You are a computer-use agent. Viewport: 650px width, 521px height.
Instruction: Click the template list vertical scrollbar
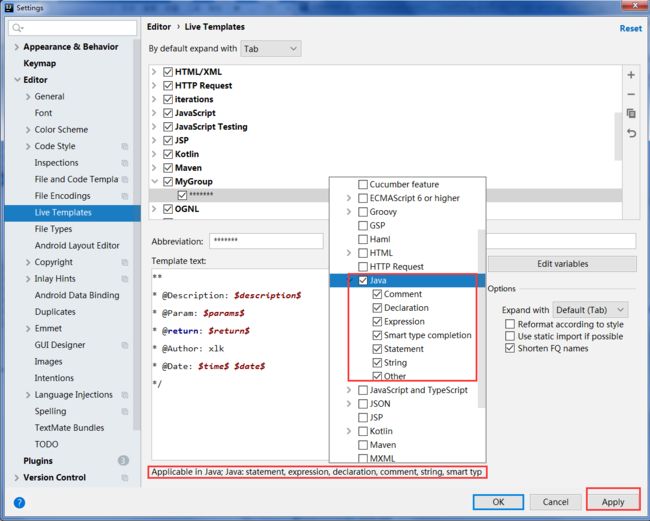[x=618, y=136]
